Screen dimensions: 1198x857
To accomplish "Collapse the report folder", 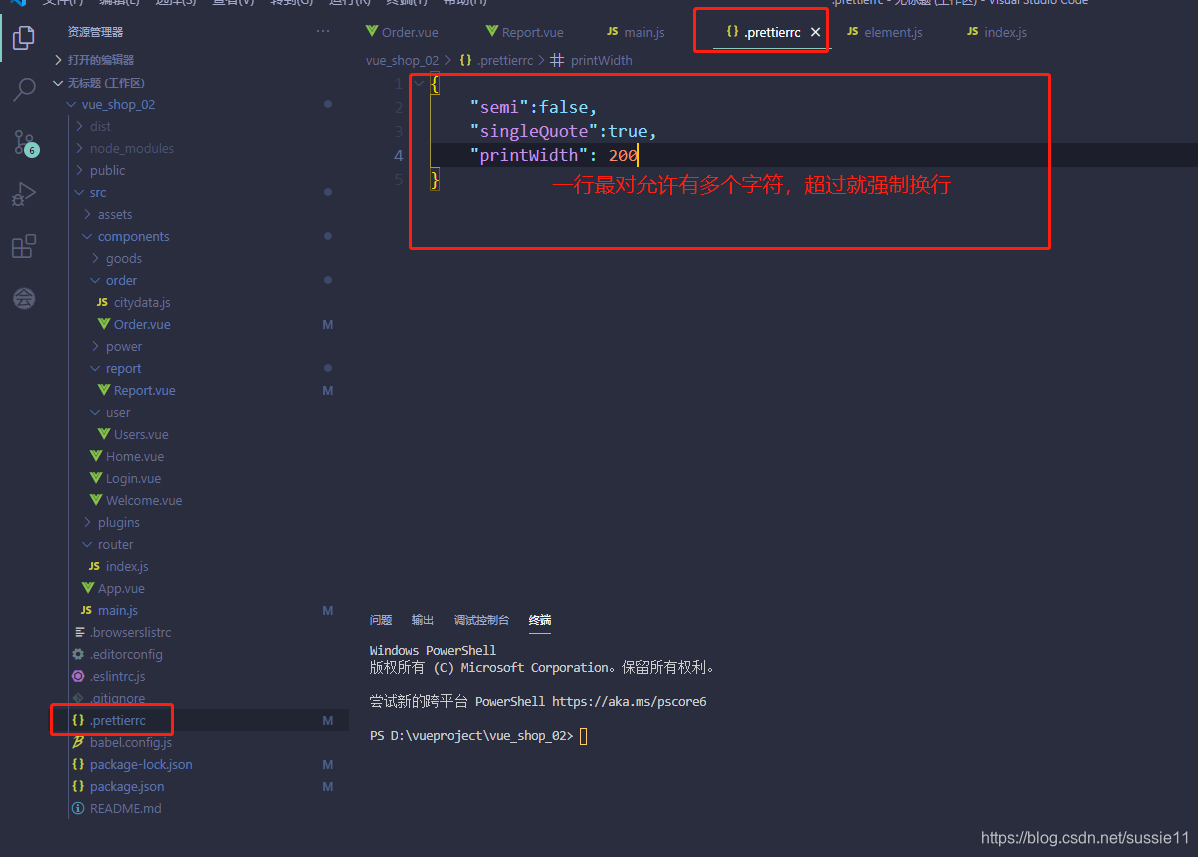I will tap(96, 368).
